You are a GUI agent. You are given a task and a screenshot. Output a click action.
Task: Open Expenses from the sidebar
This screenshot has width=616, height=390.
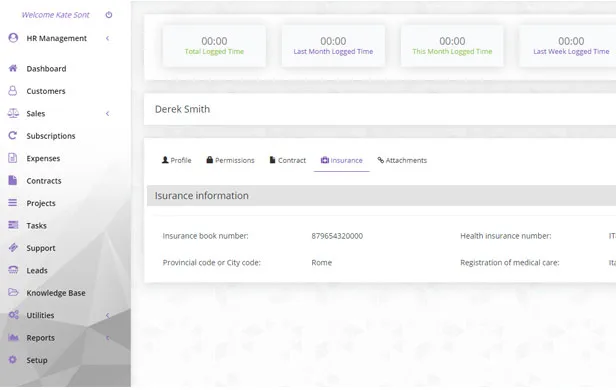(43, 158)
